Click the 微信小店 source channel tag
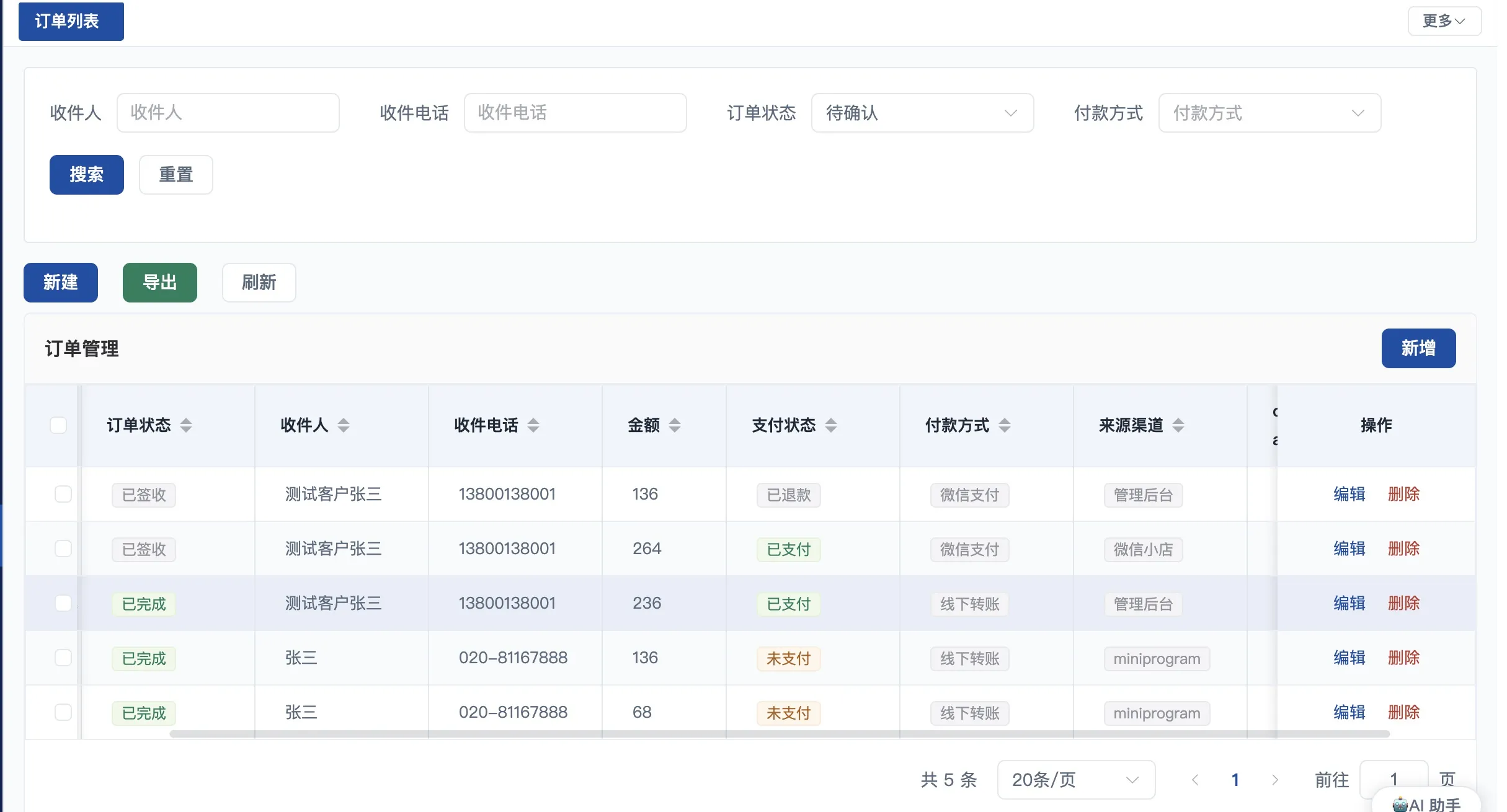Viewport: 1507px width, 812px height. coord(1144,550)
